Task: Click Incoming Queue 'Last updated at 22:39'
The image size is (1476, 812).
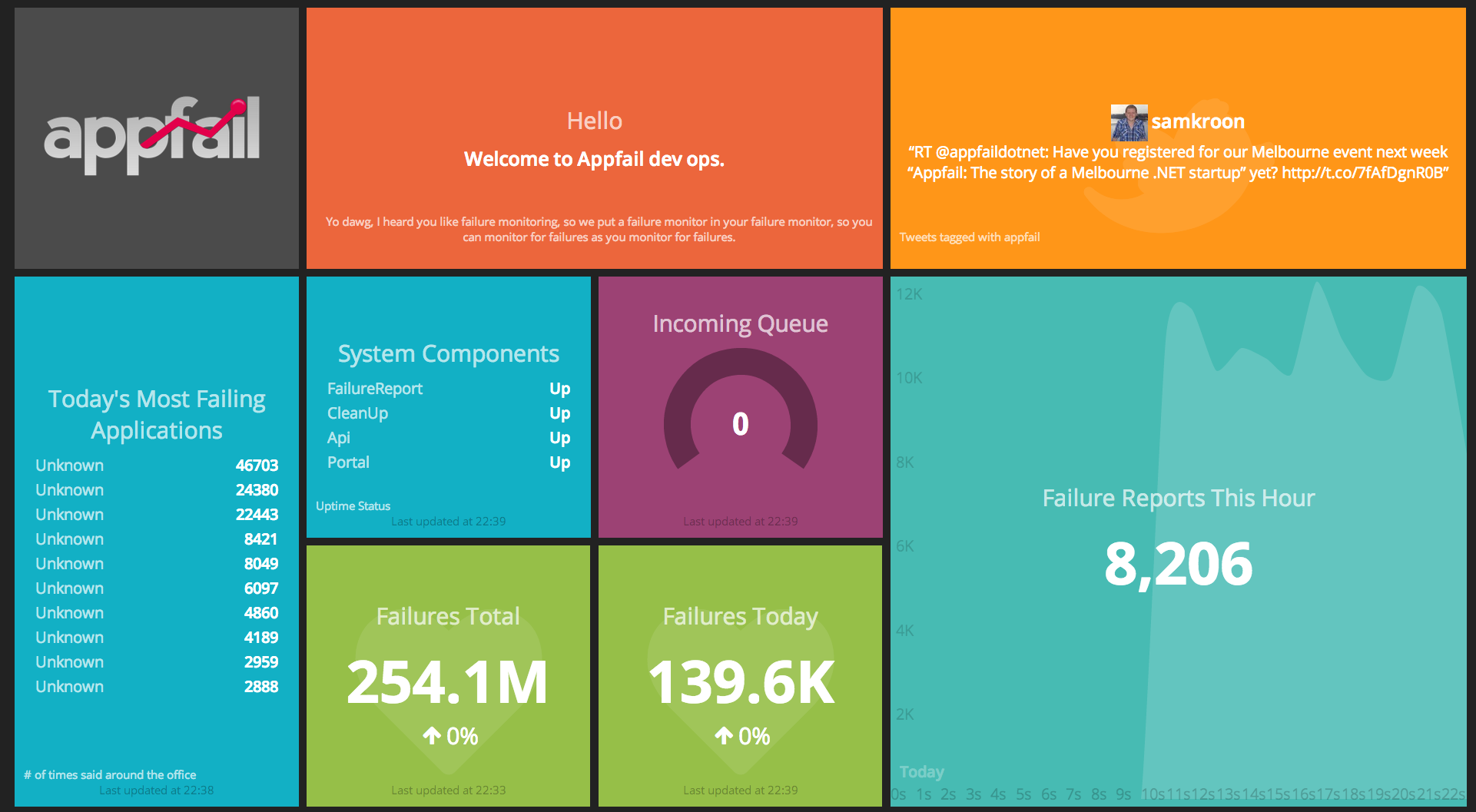Action: point(741,522)
